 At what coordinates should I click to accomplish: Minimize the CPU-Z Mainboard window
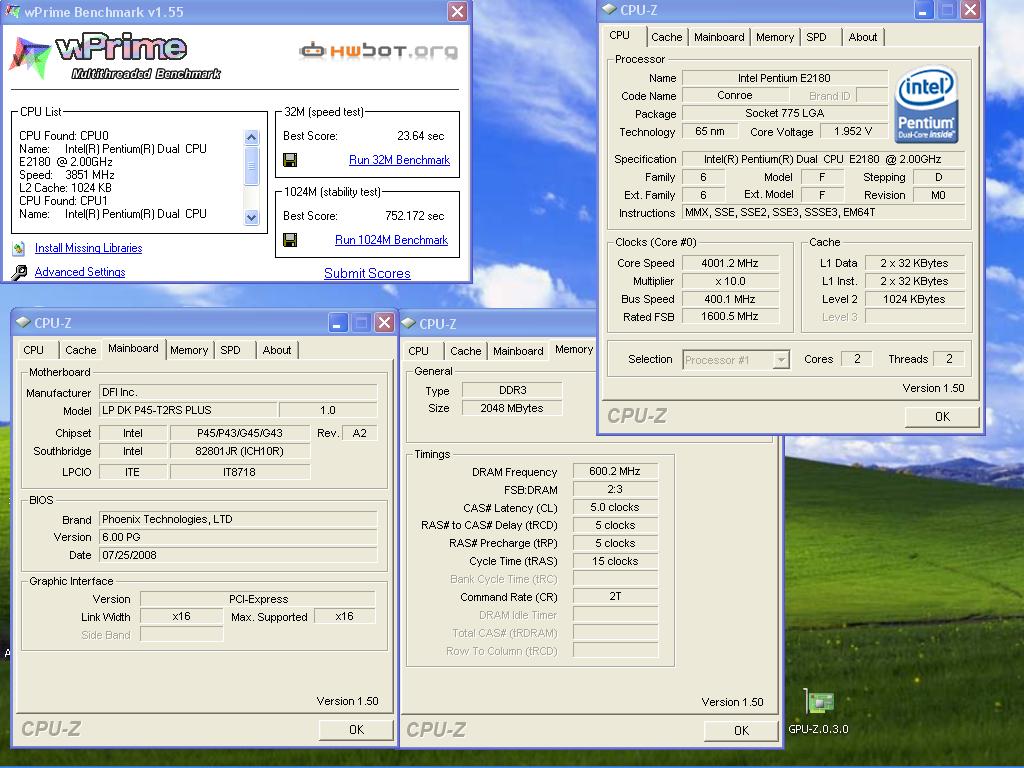[338, 323]
